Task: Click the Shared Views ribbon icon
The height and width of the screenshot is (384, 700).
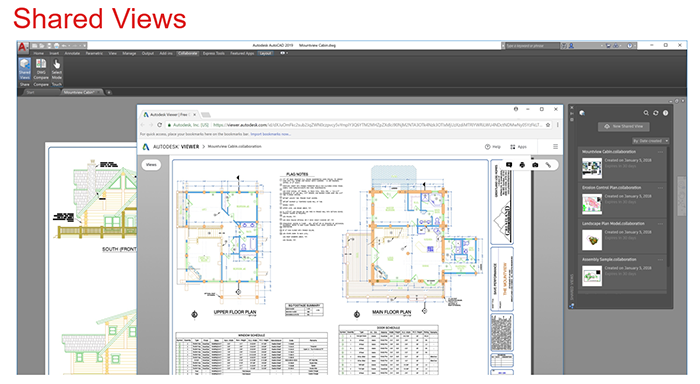Action: coord(25,68)
